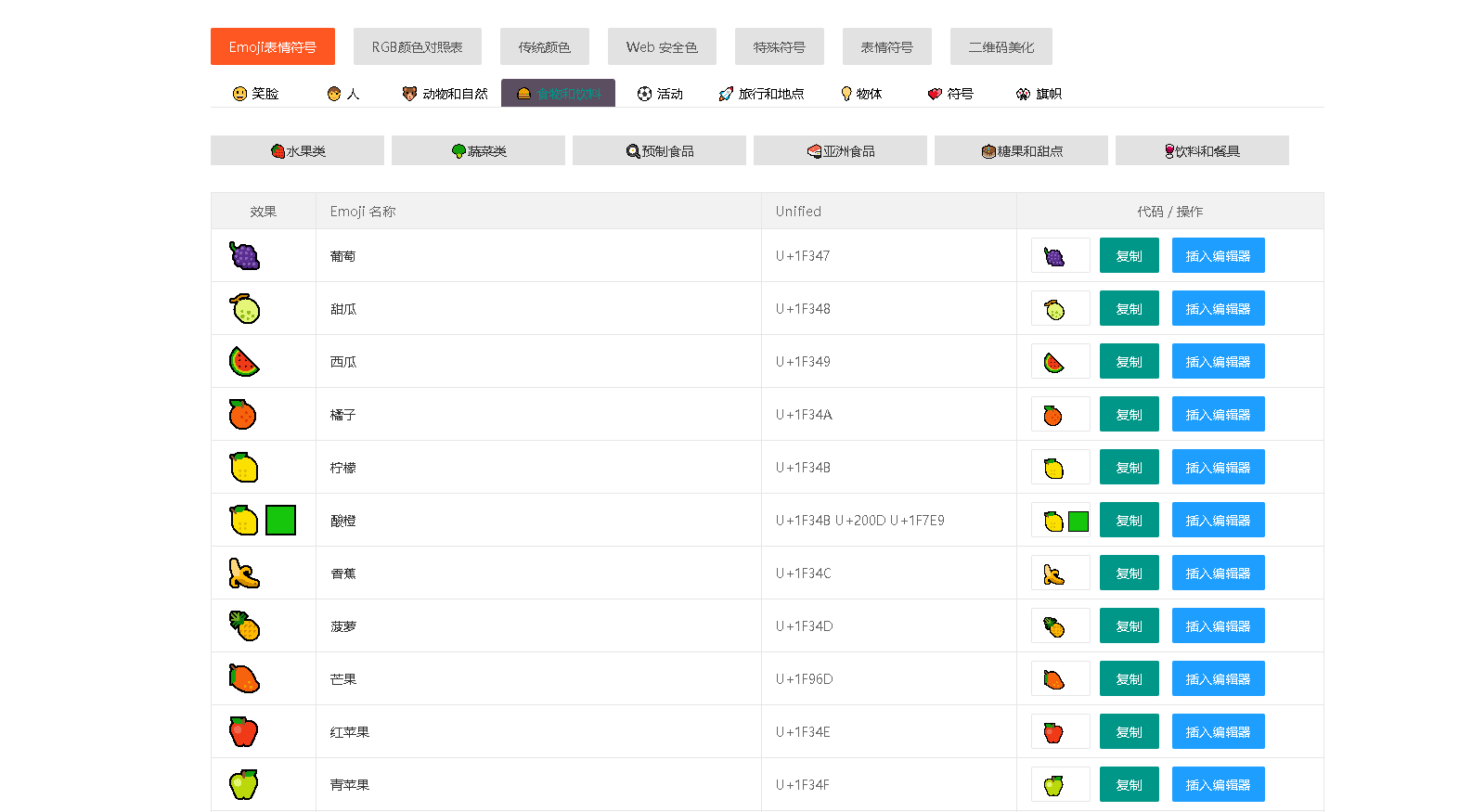Copy the 香蕉 emoji code
Image resolution: width=1459 pixels, height=812 pixels.
coord(1130,574)
